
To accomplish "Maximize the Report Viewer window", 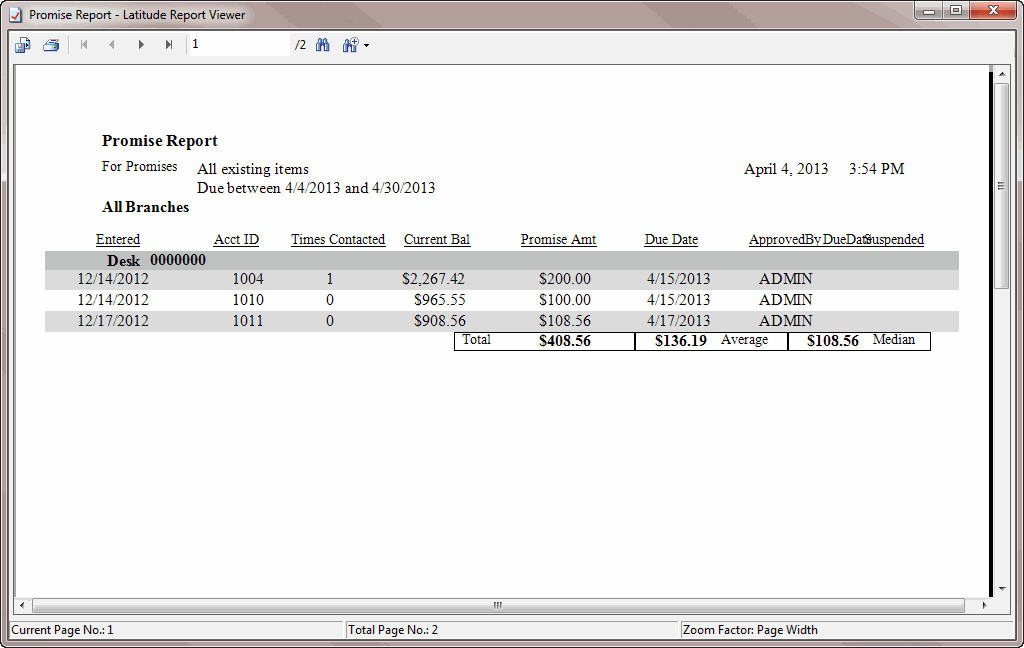I will pyautogui.click(x=956, y=11).
